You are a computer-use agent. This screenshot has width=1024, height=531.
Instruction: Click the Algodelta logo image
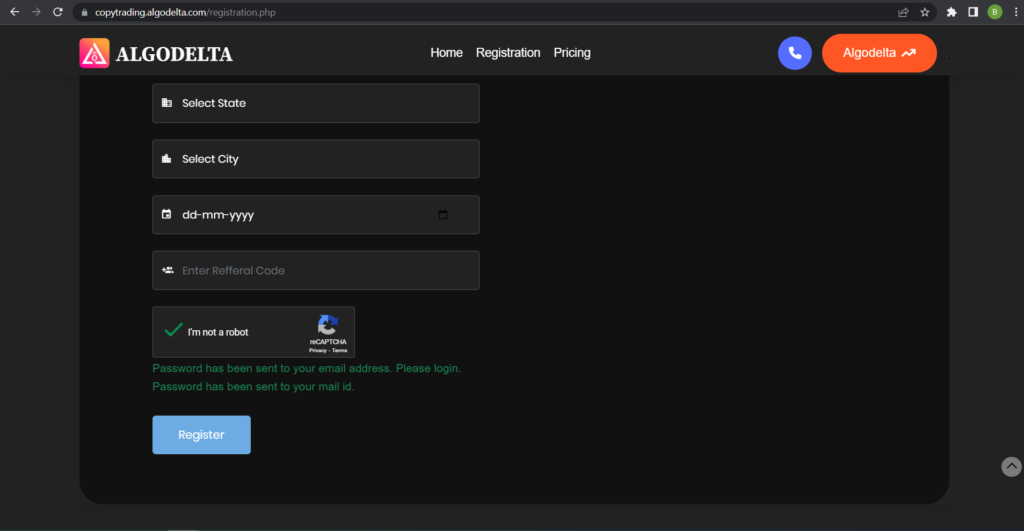pos(94,53)
